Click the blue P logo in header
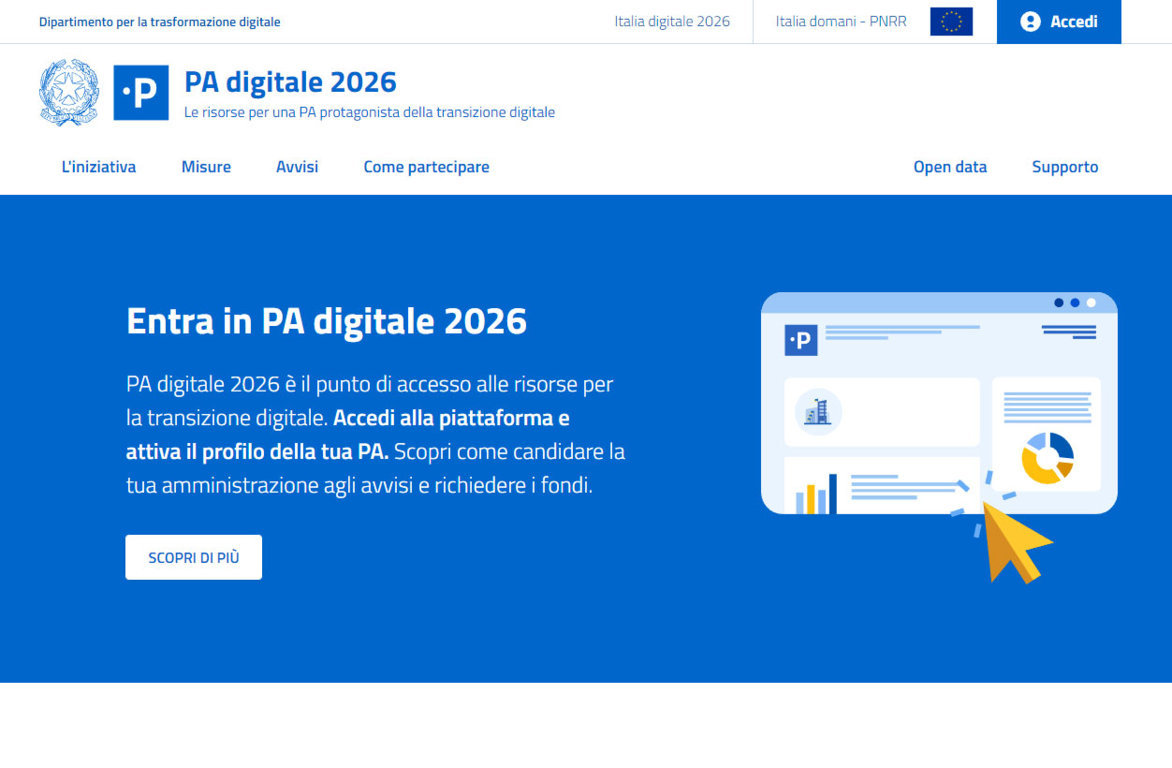The height and width of the screenshot is (768, 1172). point(141,92)
